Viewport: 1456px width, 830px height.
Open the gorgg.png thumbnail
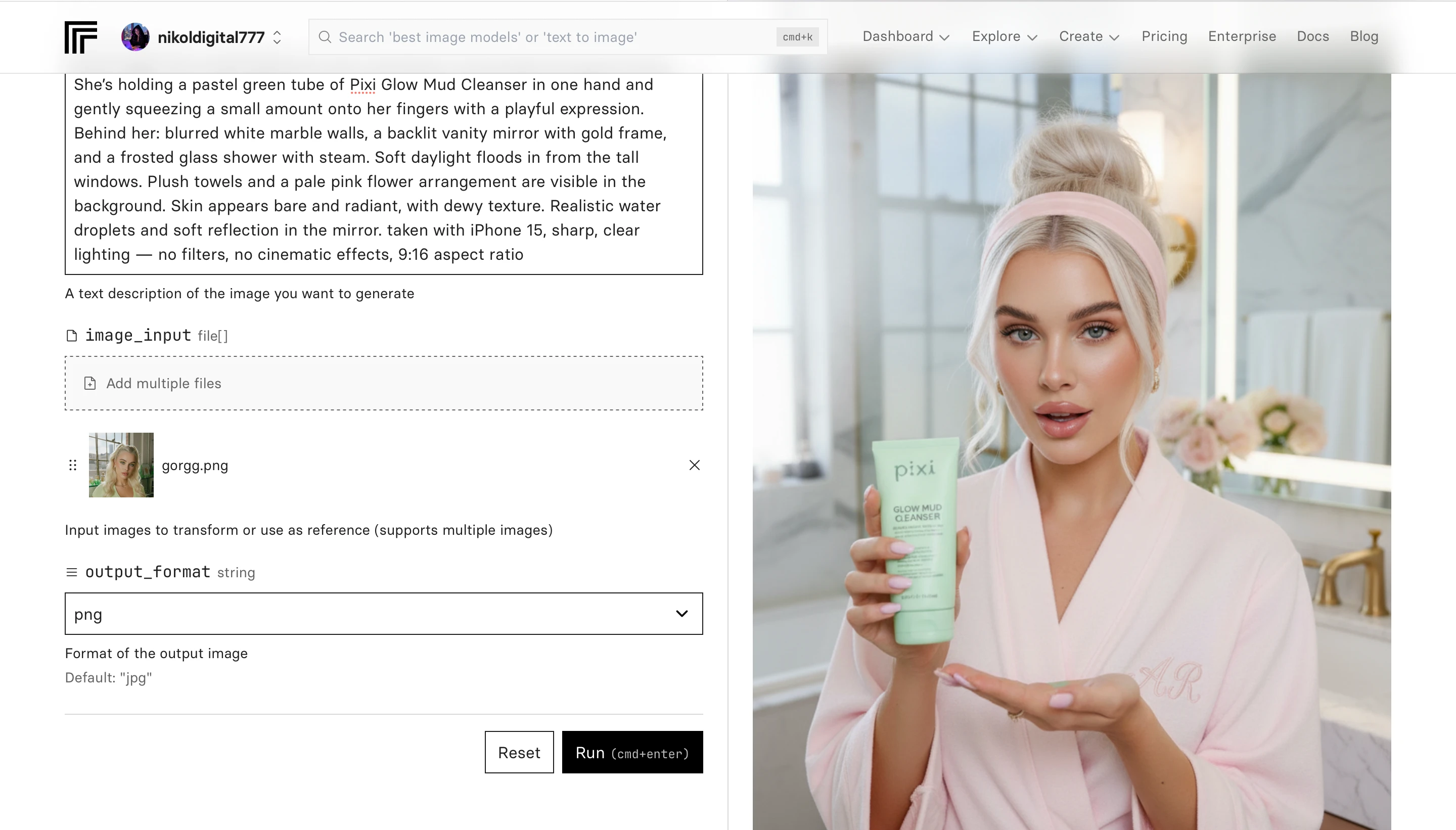121,465
